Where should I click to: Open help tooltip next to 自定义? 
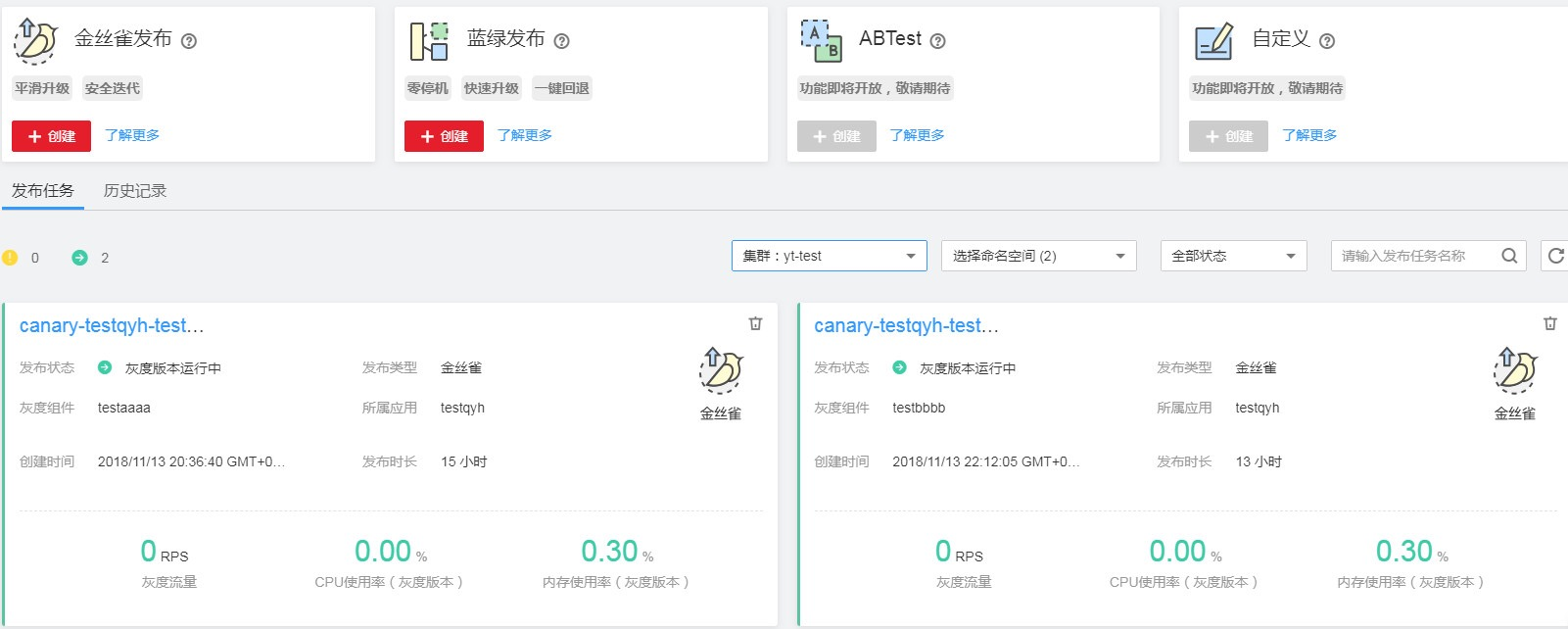[x=1327, y=41]
